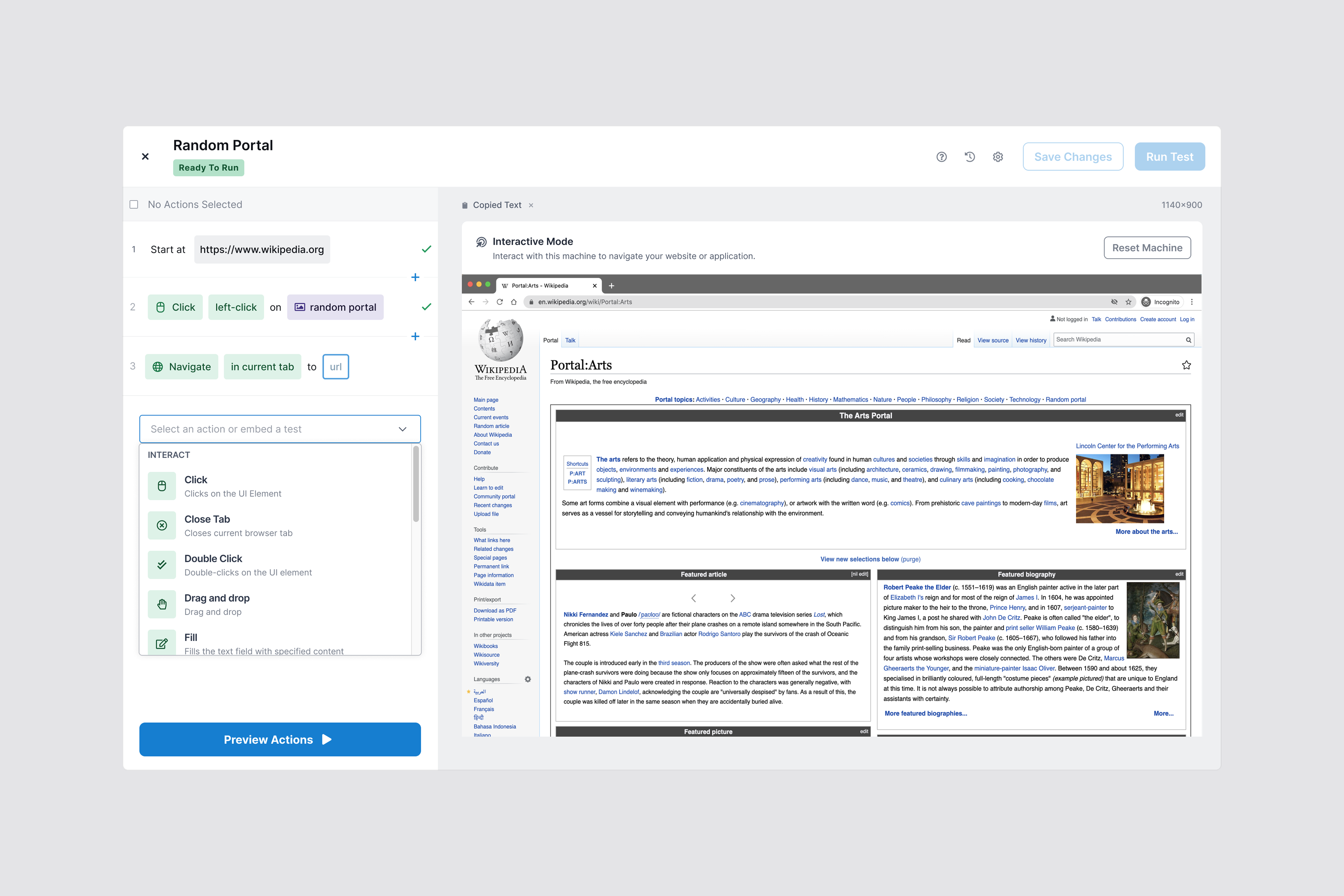
Task: Open the test settings gear icon
Action: [998, 156]
